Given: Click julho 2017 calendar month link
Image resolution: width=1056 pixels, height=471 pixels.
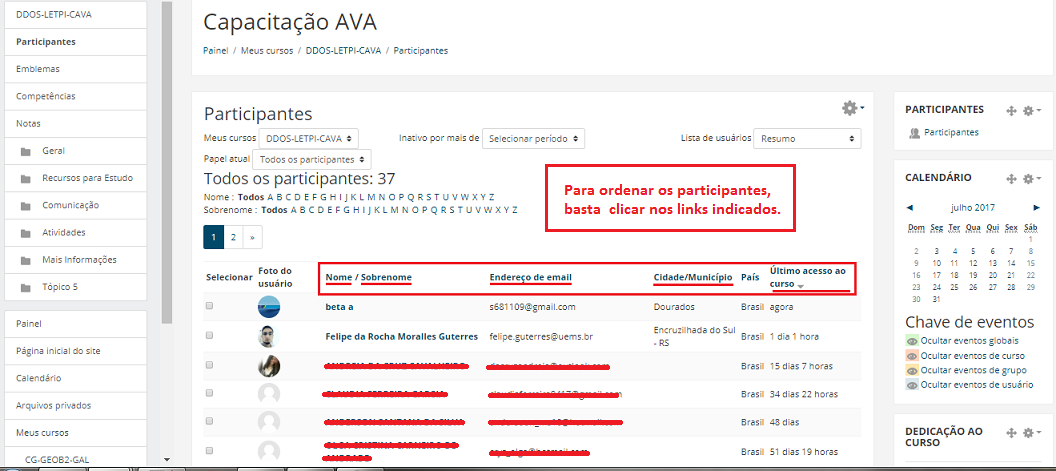Looking at the screenshot, I should [972, 208].
